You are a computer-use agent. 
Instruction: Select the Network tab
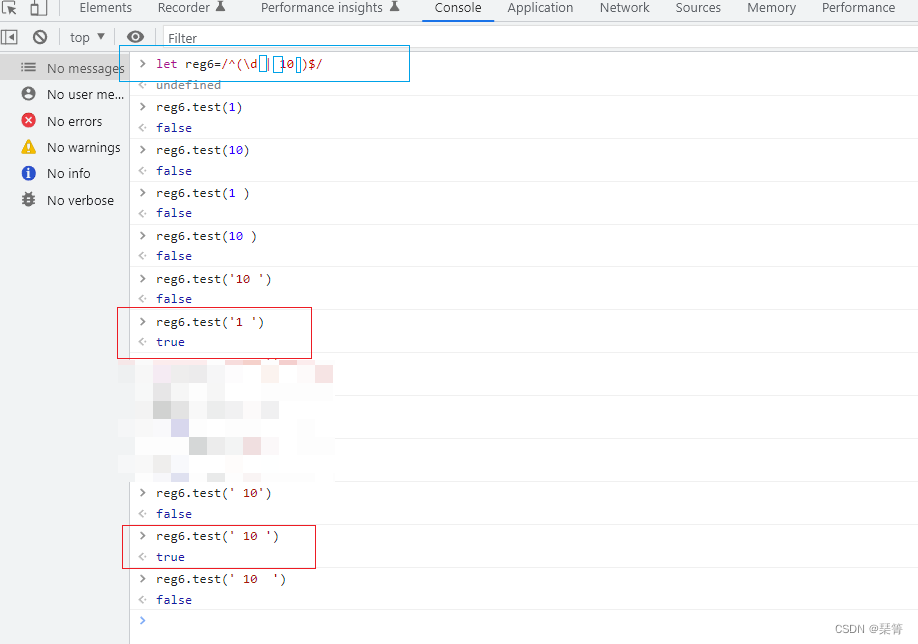click(624, 8)
